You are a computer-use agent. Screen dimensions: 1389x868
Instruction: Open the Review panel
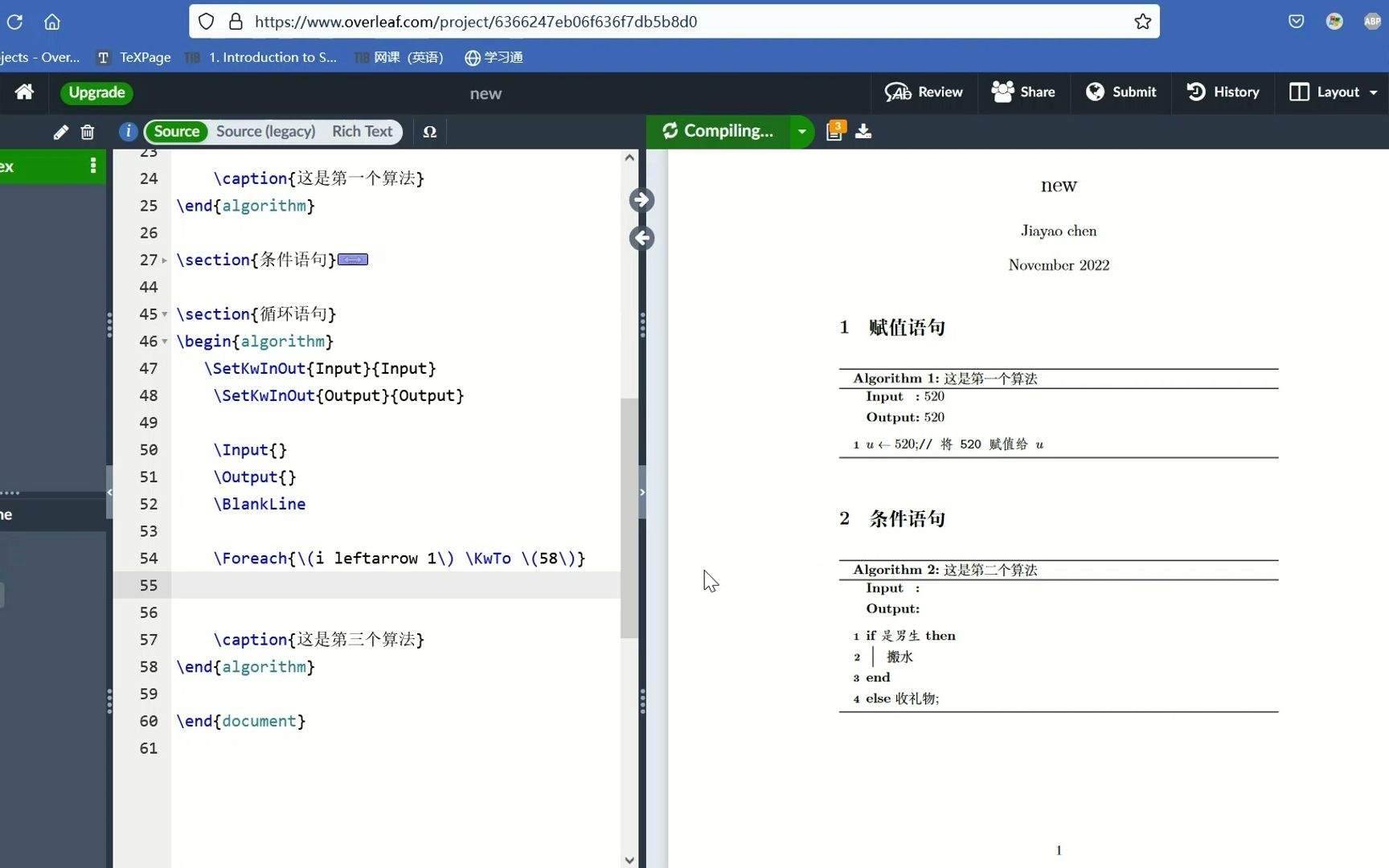pos(923,92)
